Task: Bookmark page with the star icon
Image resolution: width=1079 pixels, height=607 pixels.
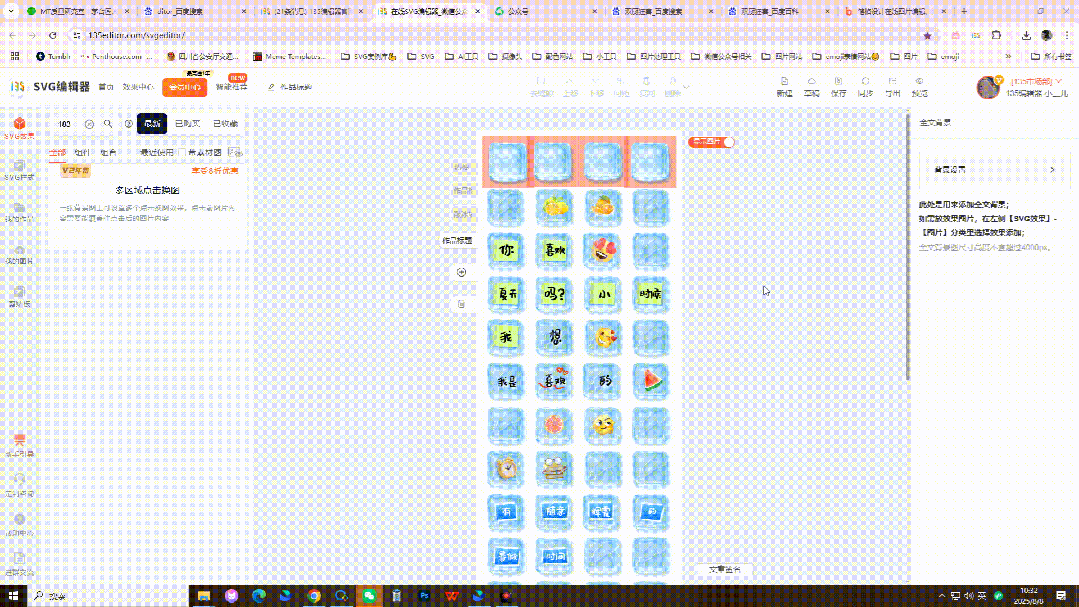Action: (928, 35)
